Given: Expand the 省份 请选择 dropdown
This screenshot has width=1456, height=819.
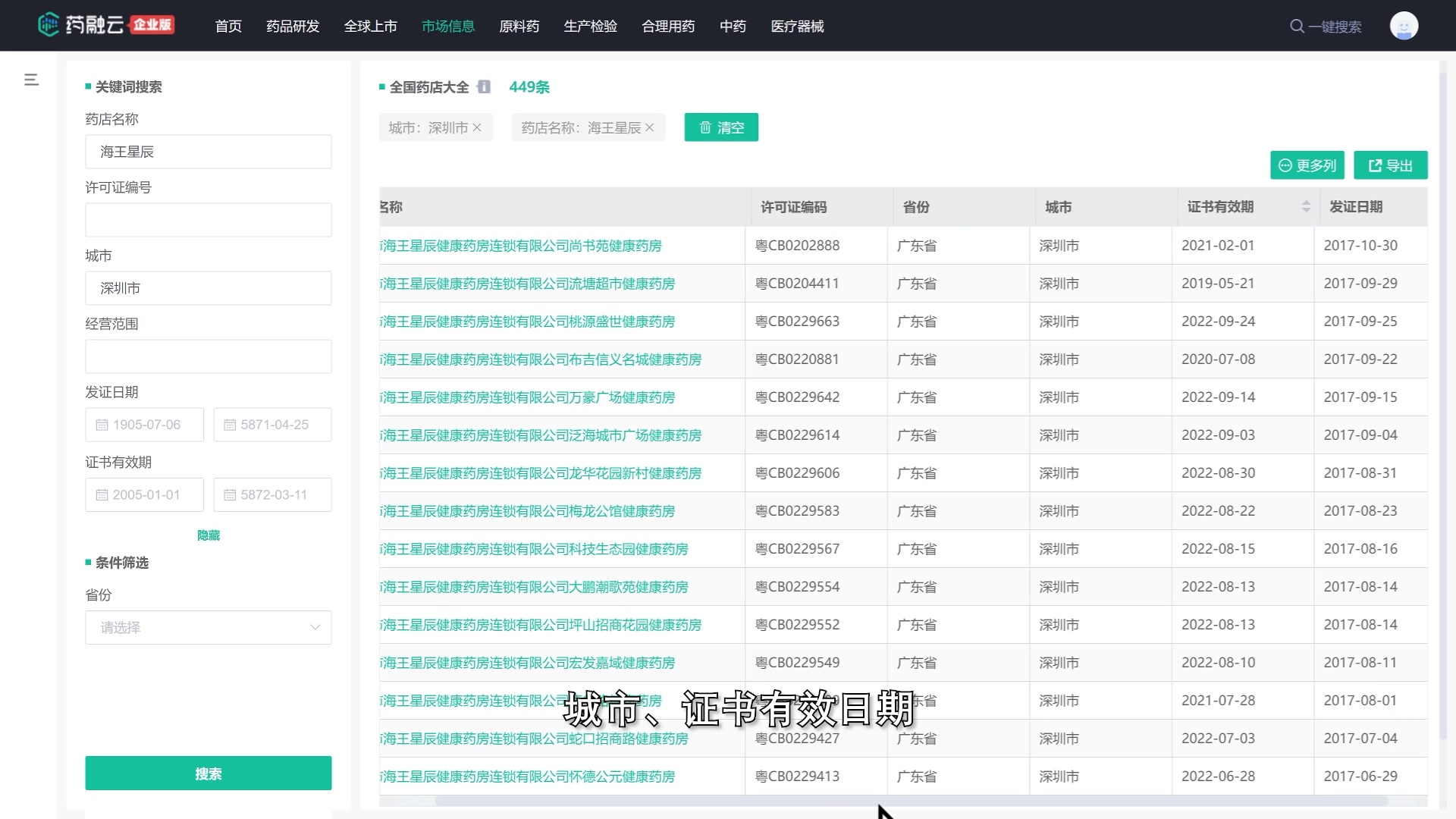Looking at the screenshot, I should 209,627.
